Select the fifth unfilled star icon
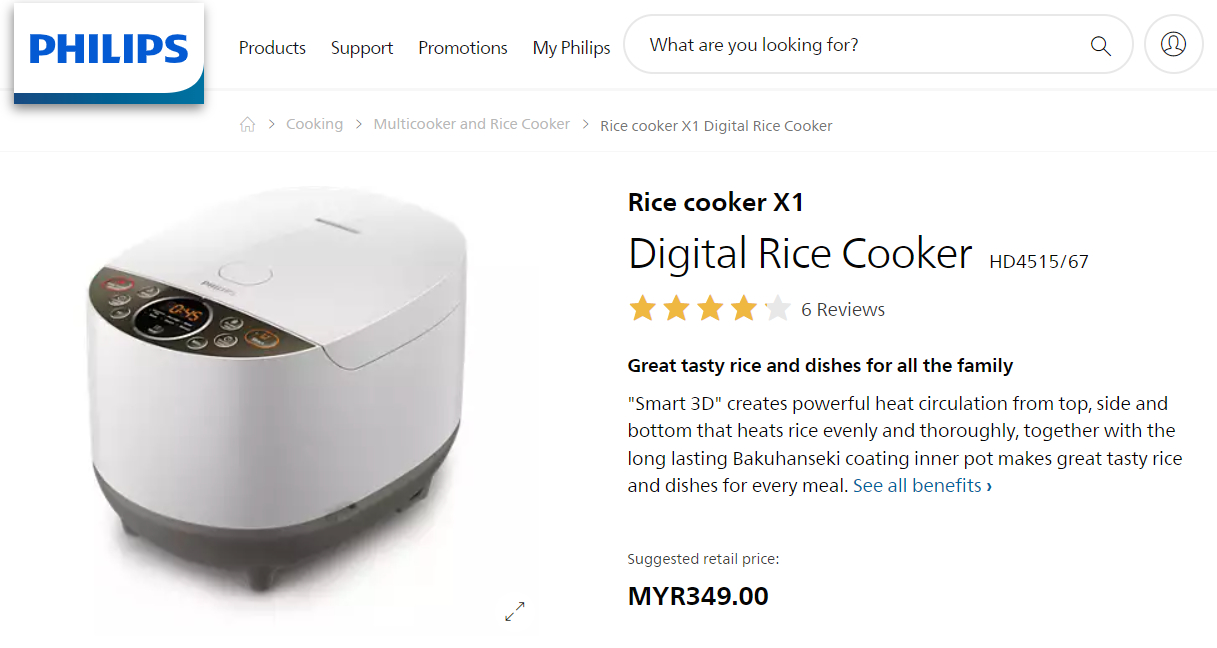Image resolution: width=1217 pixels, height=648 pixels. pos(777,308)
